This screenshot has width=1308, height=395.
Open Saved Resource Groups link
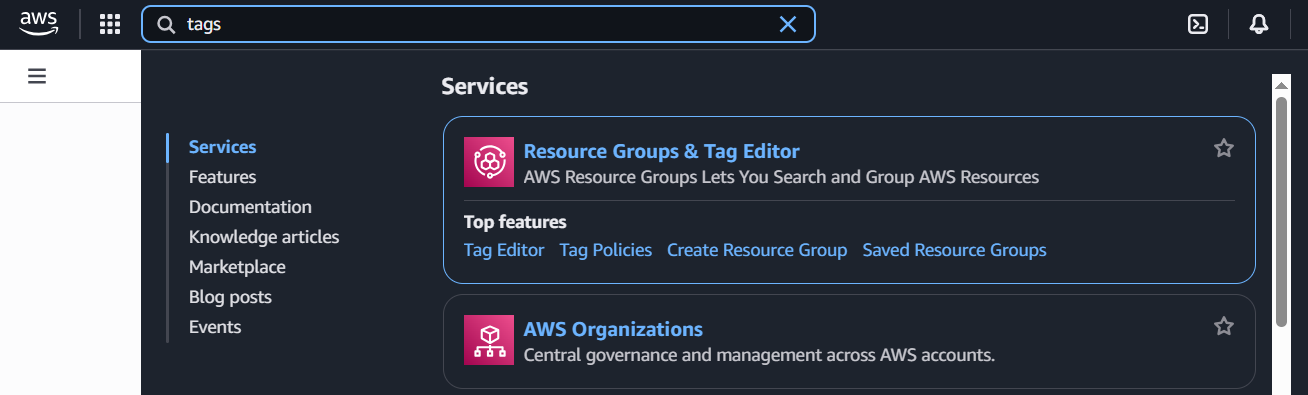pyautogui.click(x=954, y=250)
